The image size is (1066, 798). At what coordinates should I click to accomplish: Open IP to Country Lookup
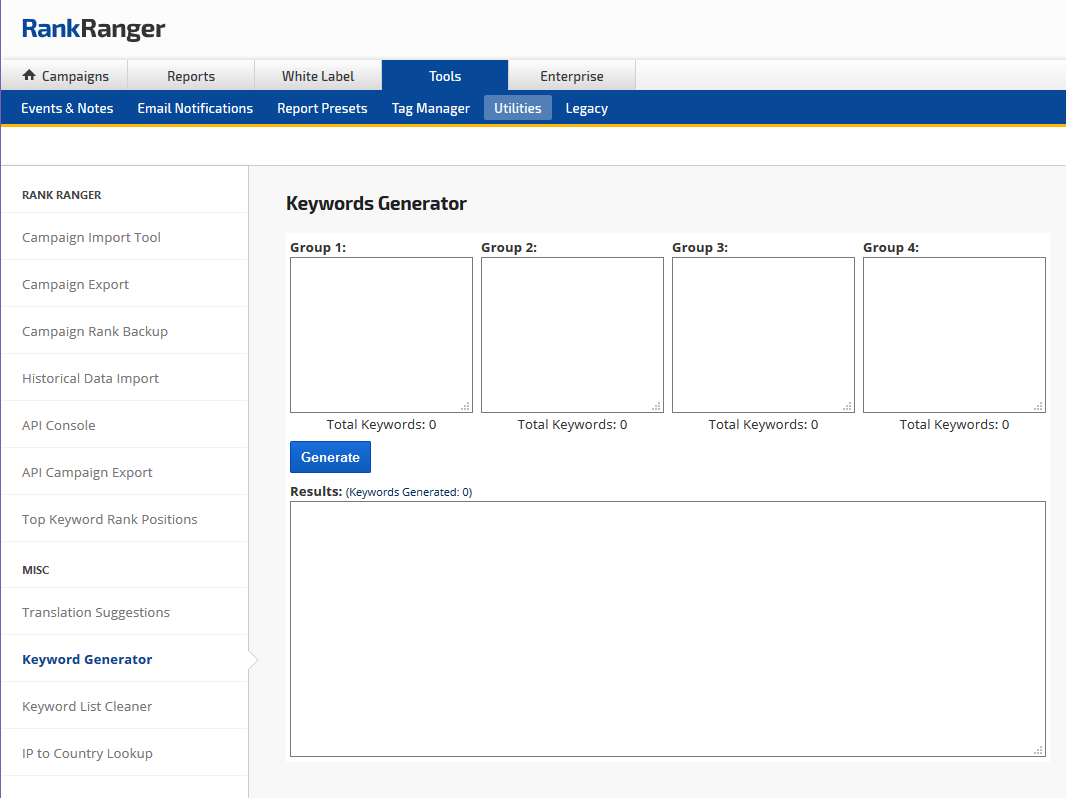(x=87, y=753)
